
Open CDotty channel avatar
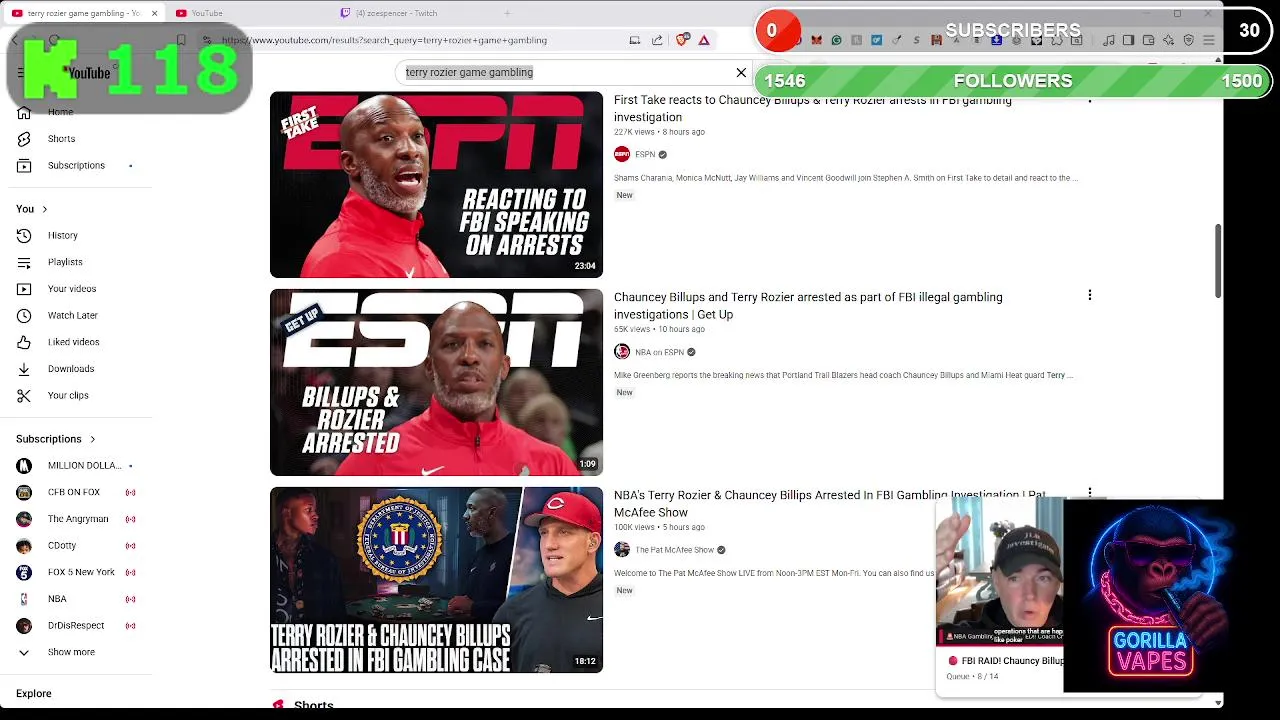(x=24, y=546)
